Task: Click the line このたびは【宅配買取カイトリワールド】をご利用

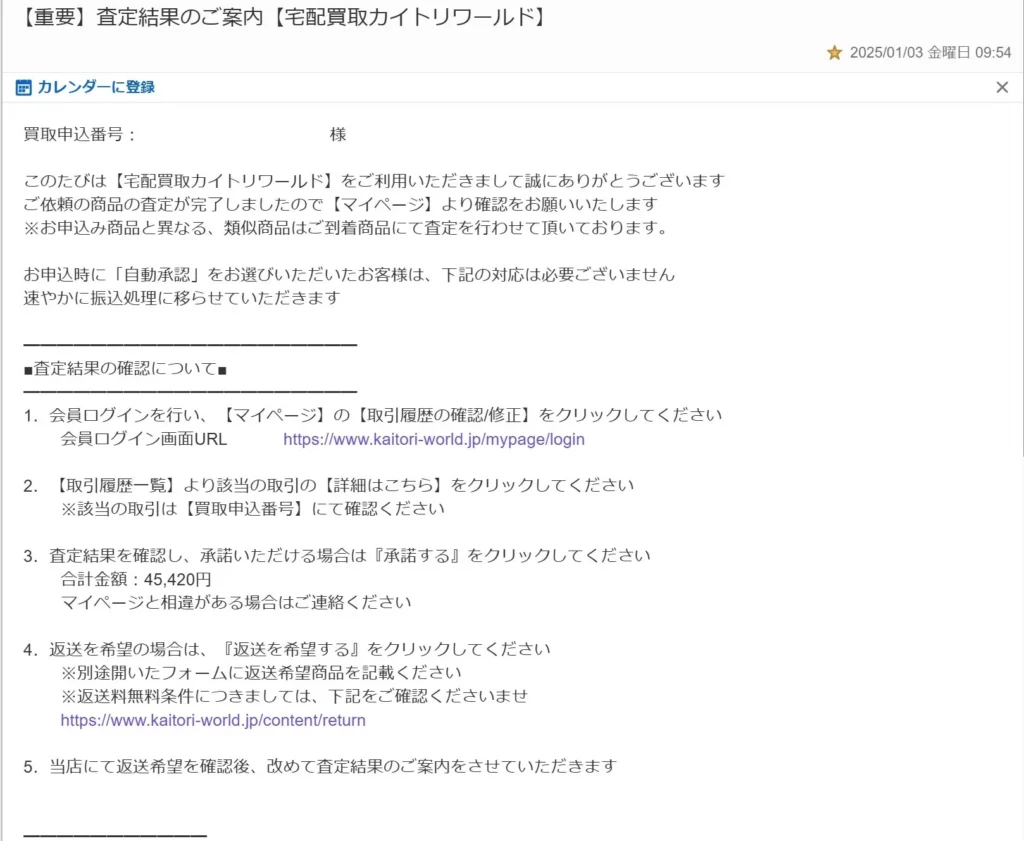Action: point(374,181)
